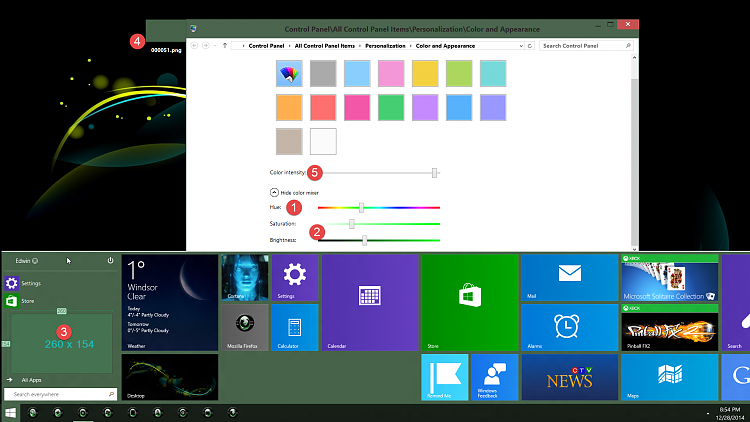Viewport: 750px width, 422px height.
Task: Open the green Store tile
Action: click(x=470, y=302)
